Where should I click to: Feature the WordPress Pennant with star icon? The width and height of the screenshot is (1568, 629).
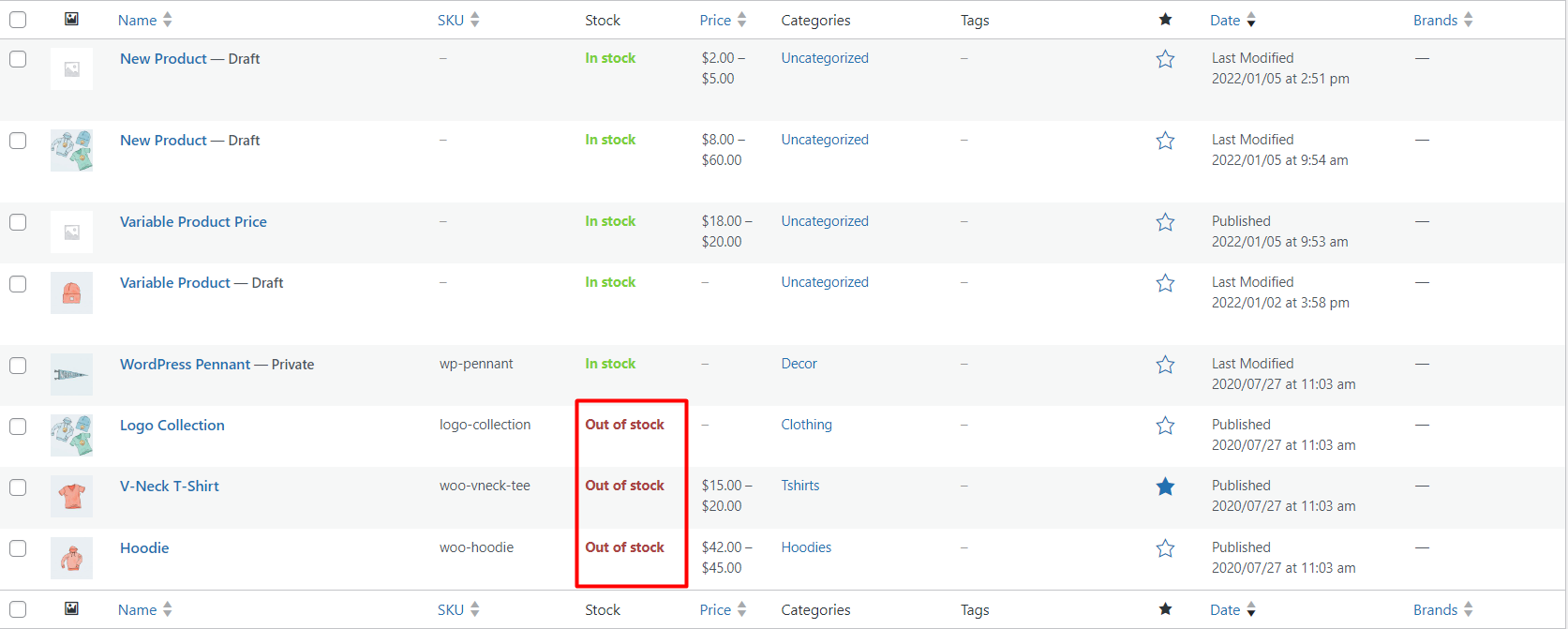point(1165,365)
